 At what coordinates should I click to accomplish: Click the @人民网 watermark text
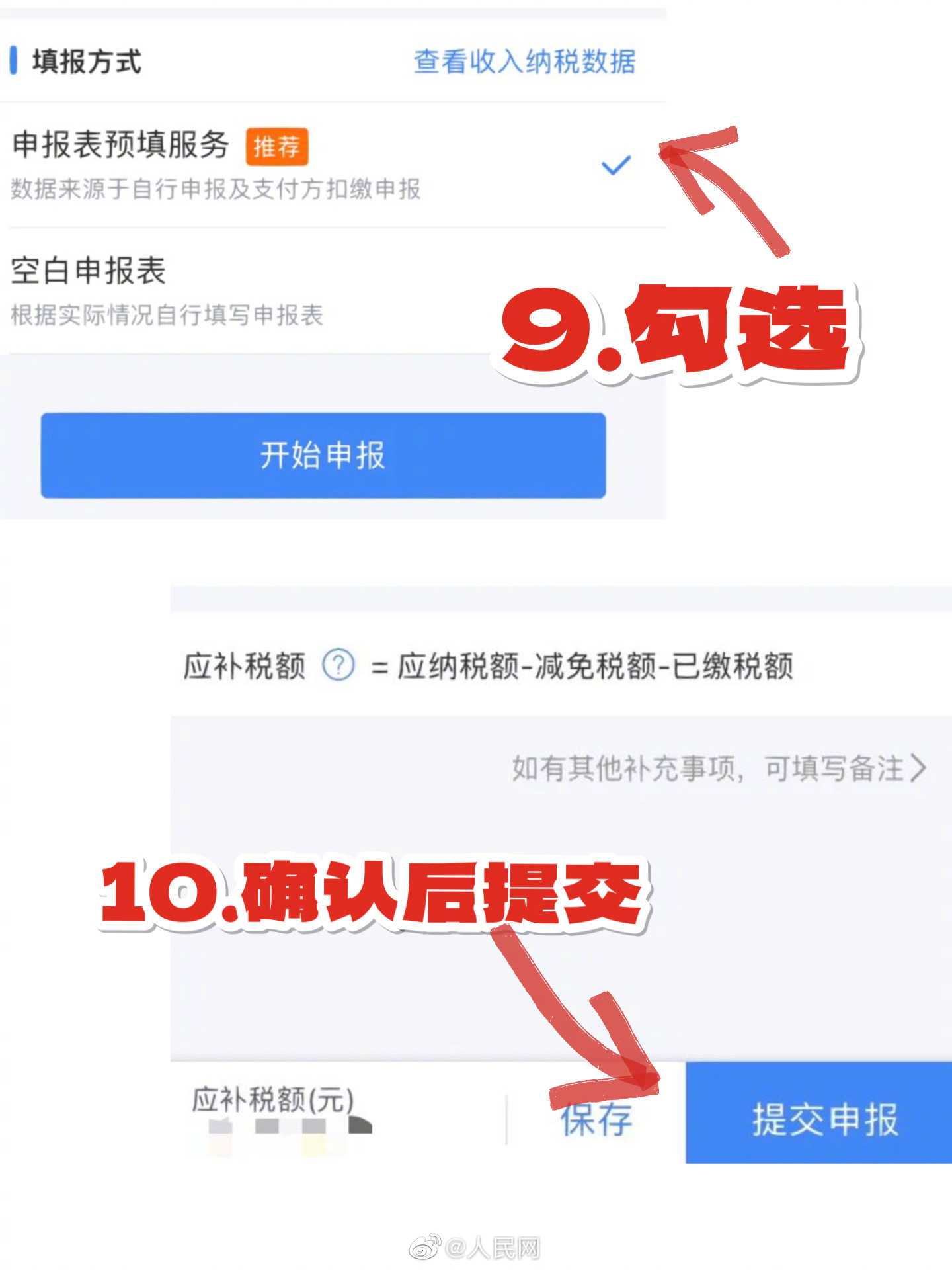(x=493, y=1248)
